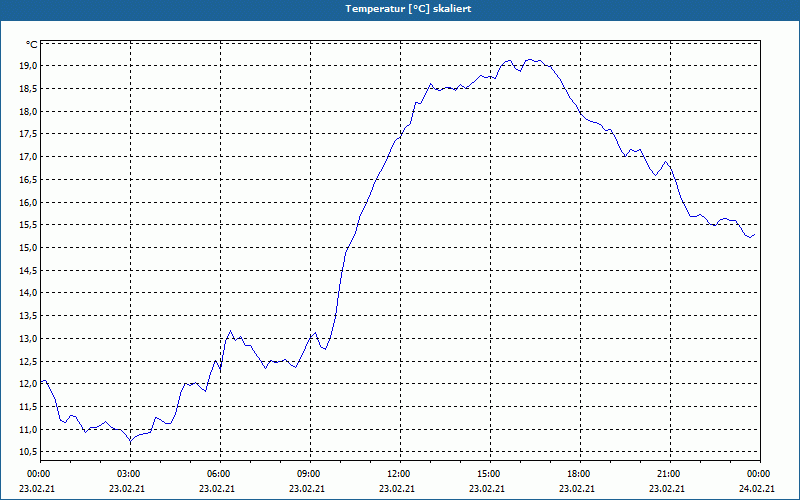Viewport: 800px width, 500px height.
Task: Choose the '18:00' x-axis label
Action: [580, 474]
